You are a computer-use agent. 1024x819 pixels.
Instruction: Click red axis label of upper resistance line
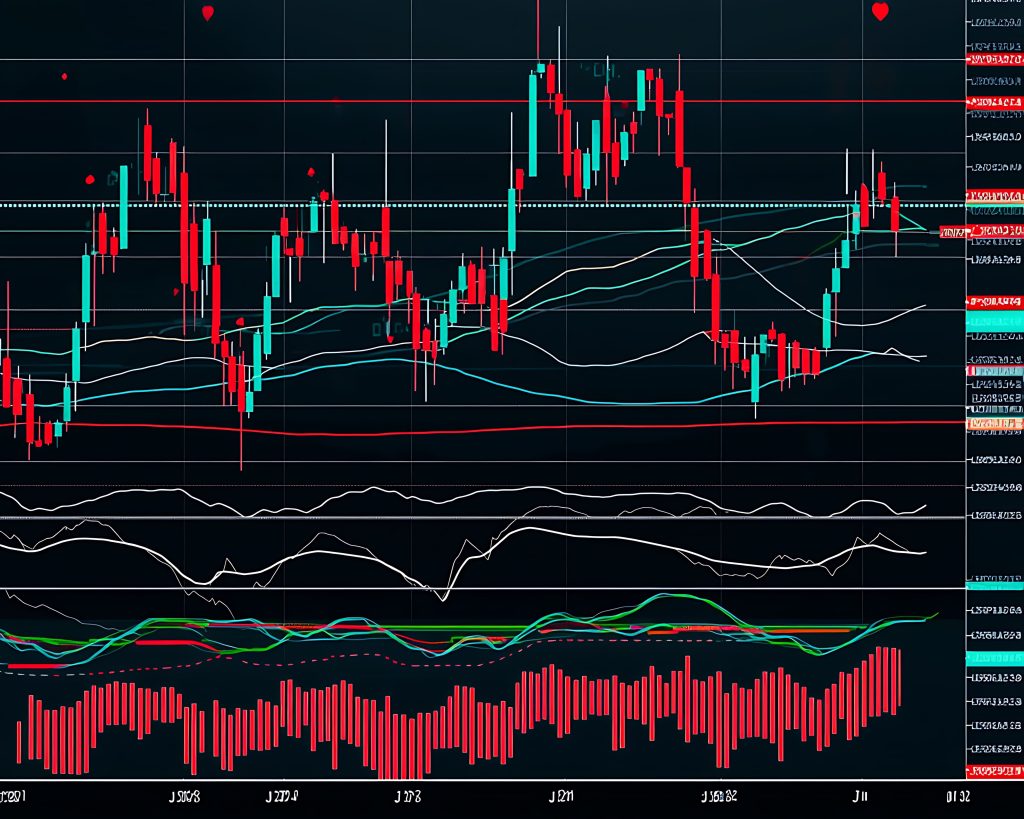994,103
